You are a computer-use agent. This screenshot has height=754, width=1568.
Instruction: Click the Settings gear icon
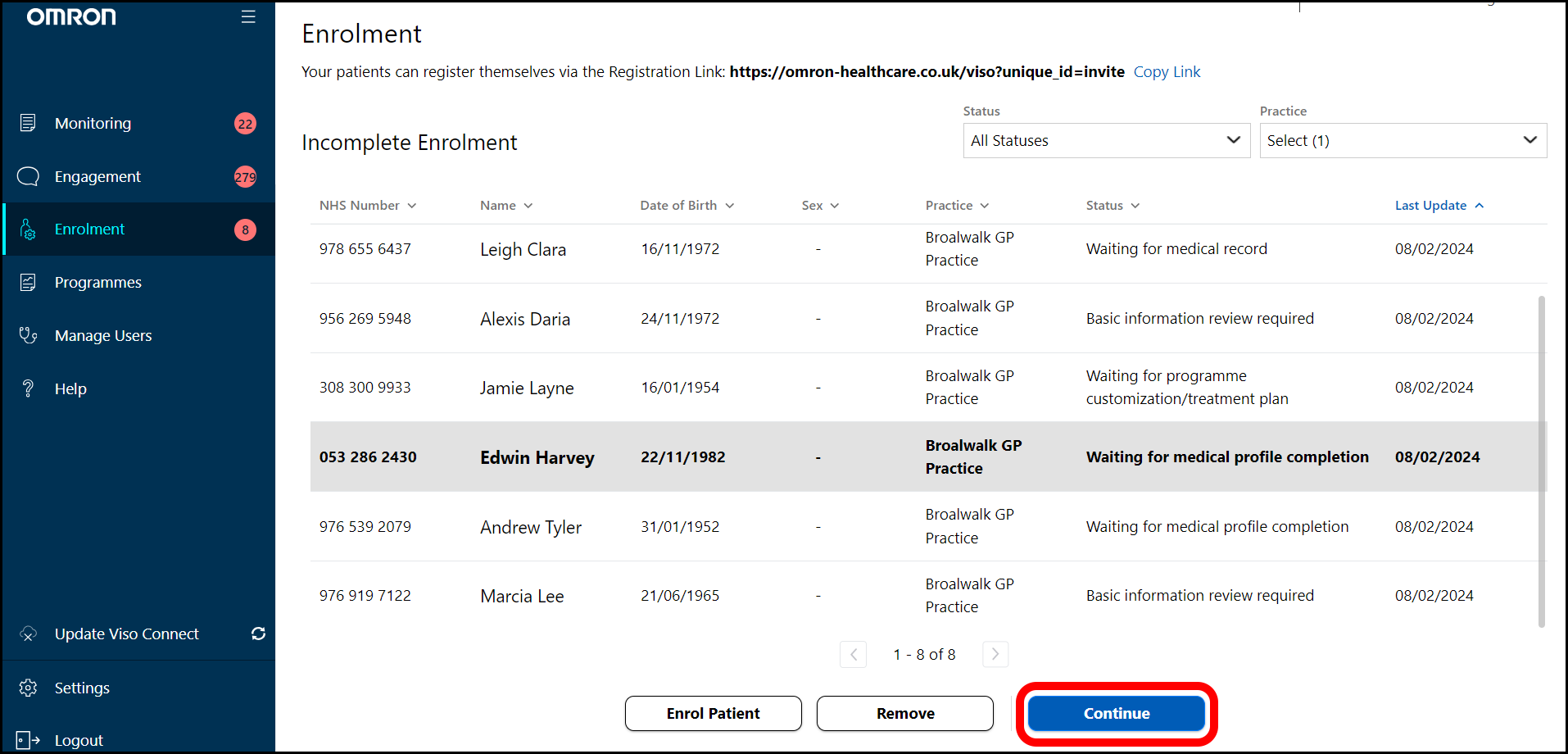[28, 688]
